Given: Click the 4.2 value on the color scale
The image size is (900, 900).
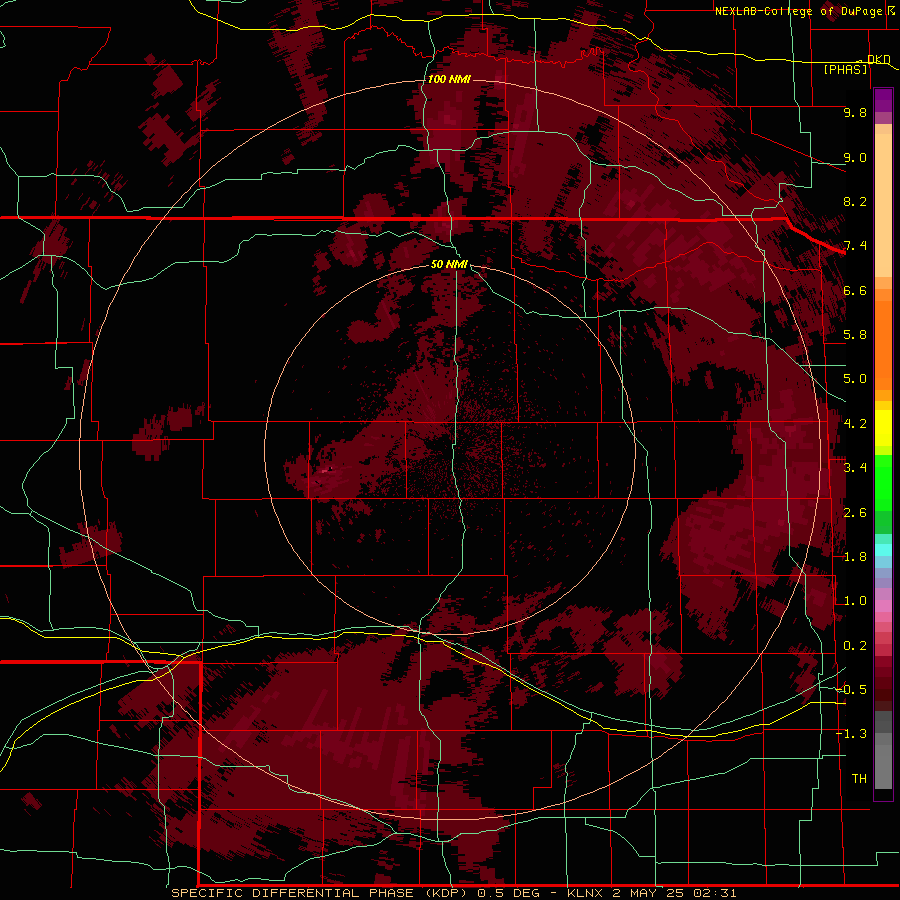Looking at the screenshot, I should tap(855, 424).
